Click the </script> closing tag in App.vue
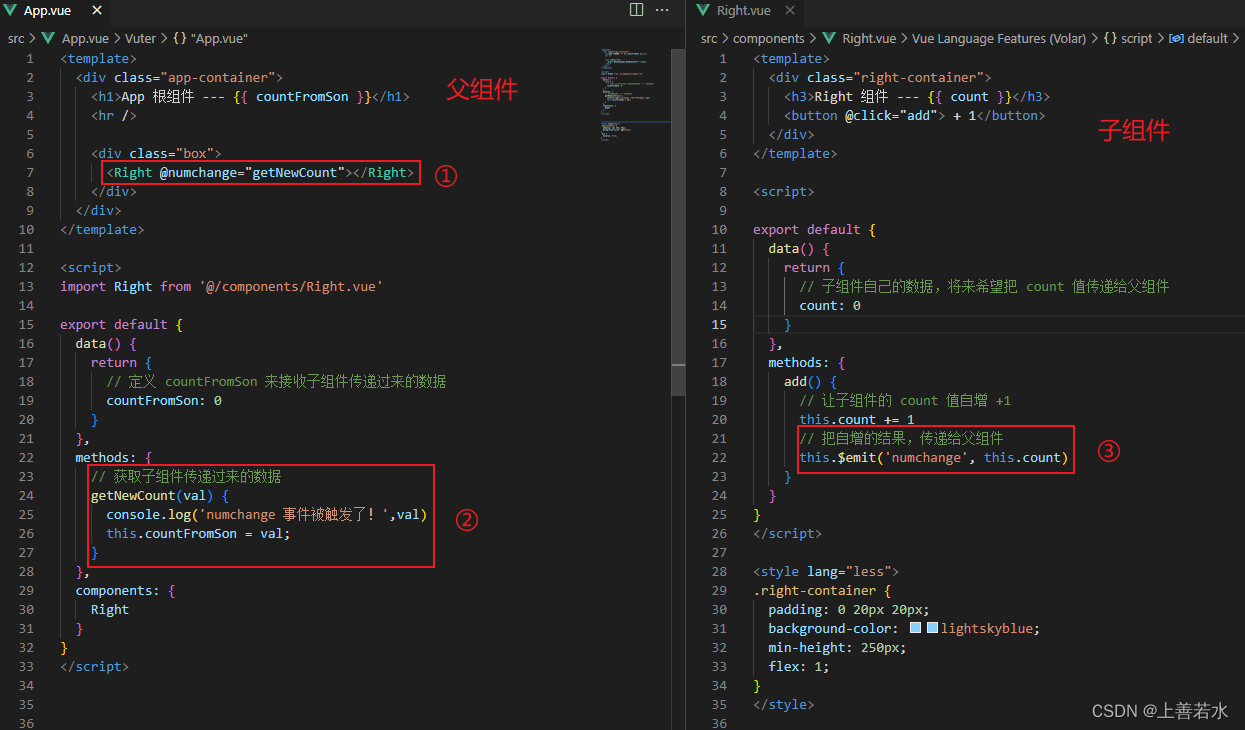The height and width of the screenshot is (730, 1245). tap(94, 667)
